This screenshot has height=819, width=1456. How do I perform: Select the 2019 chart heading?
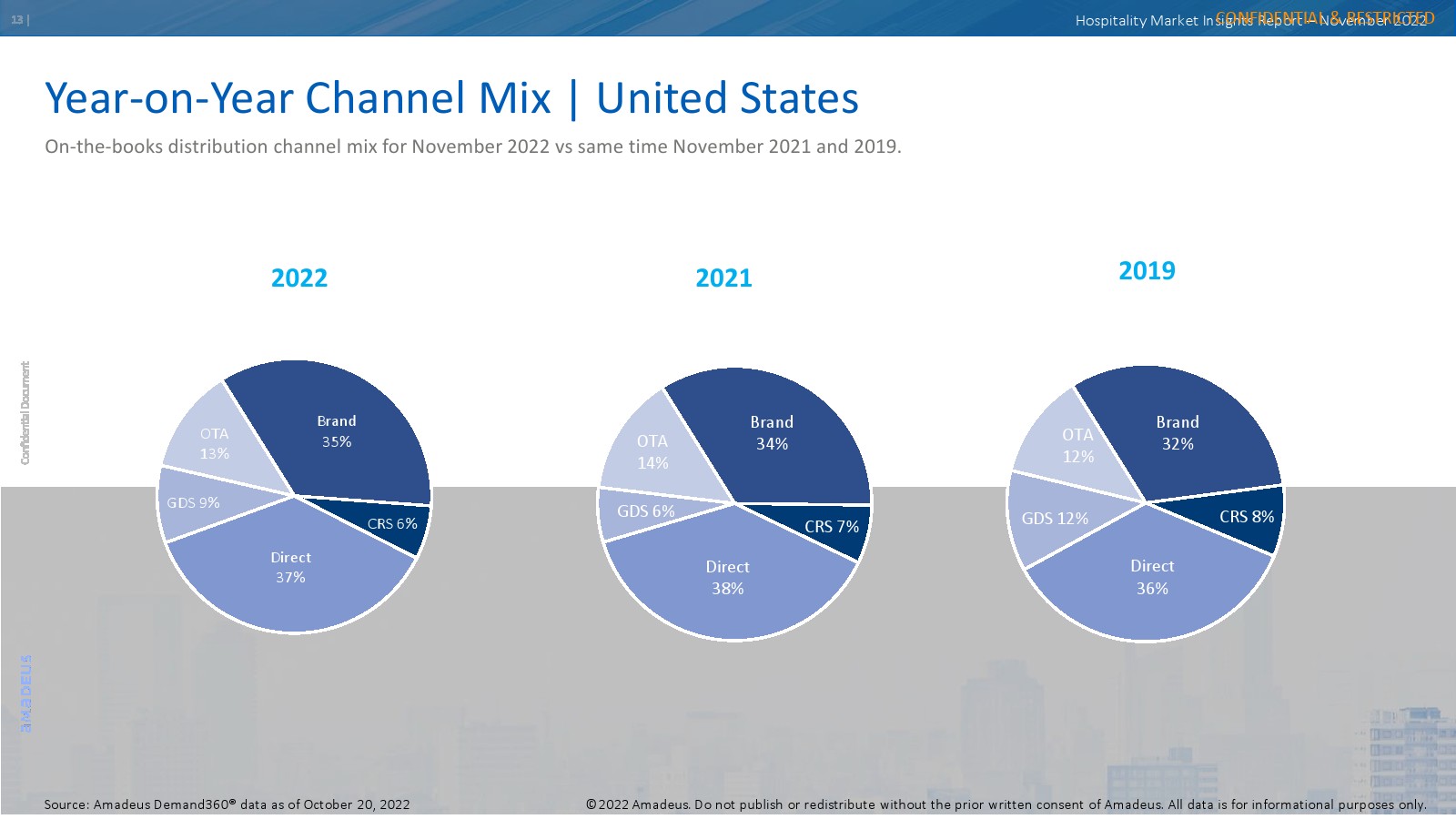(x=1147, y=271)
